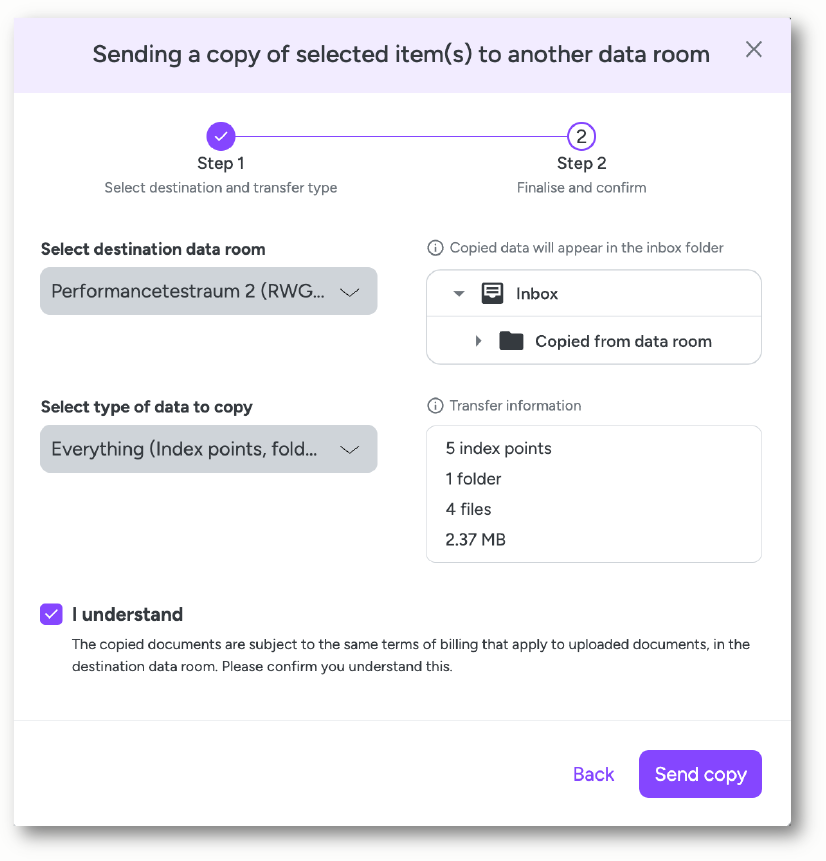Click the Inbox tray icon
The width and height of the screenshot is (826, 861).
click(492, 293)
